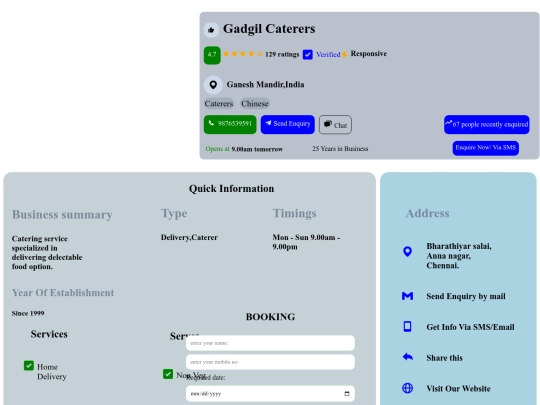Click the Share arrow icon
The image size is (540, 405).
pos(407,357)
